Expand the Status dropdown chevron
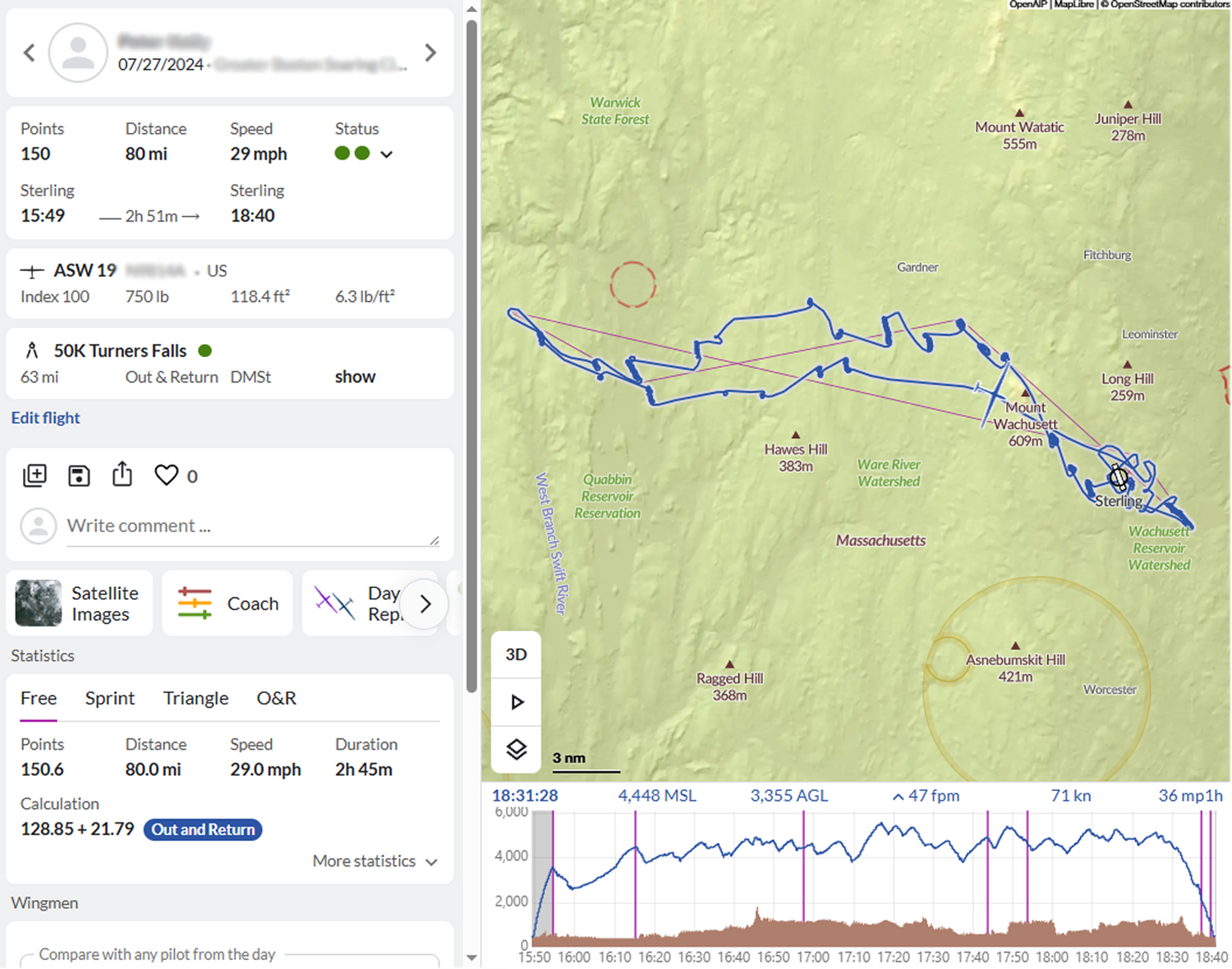 coord(387,154)
